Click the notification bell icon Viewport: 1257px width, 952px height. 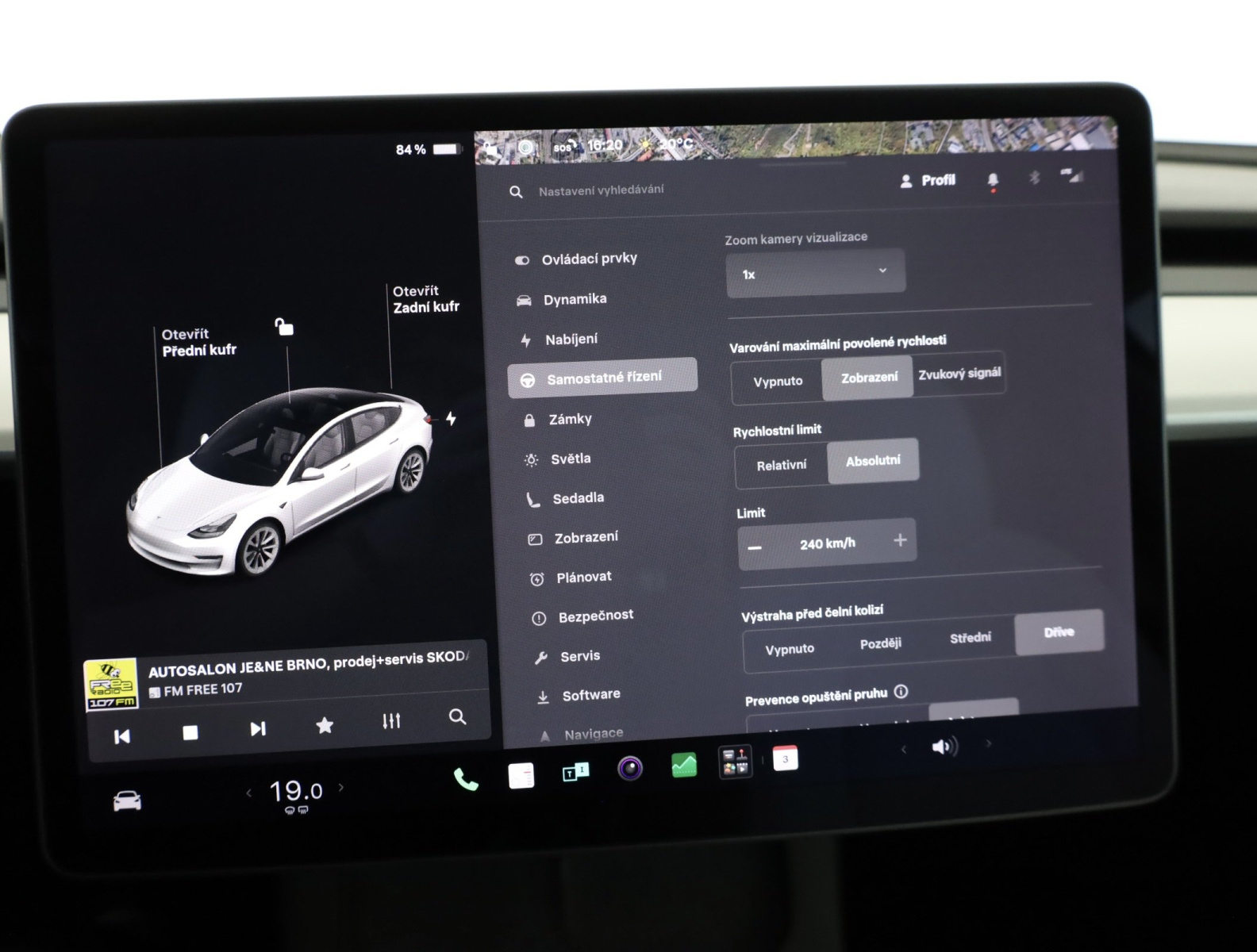coord(993,181)
